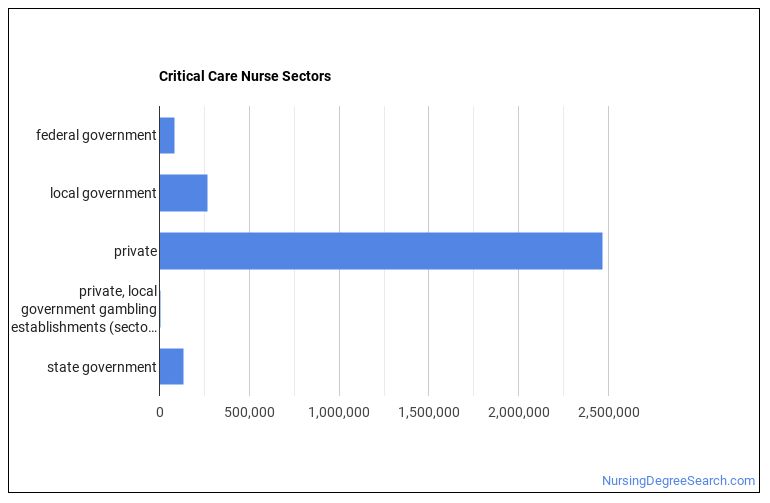
Task: Click the local government axis label
Action: click(103, 193)
